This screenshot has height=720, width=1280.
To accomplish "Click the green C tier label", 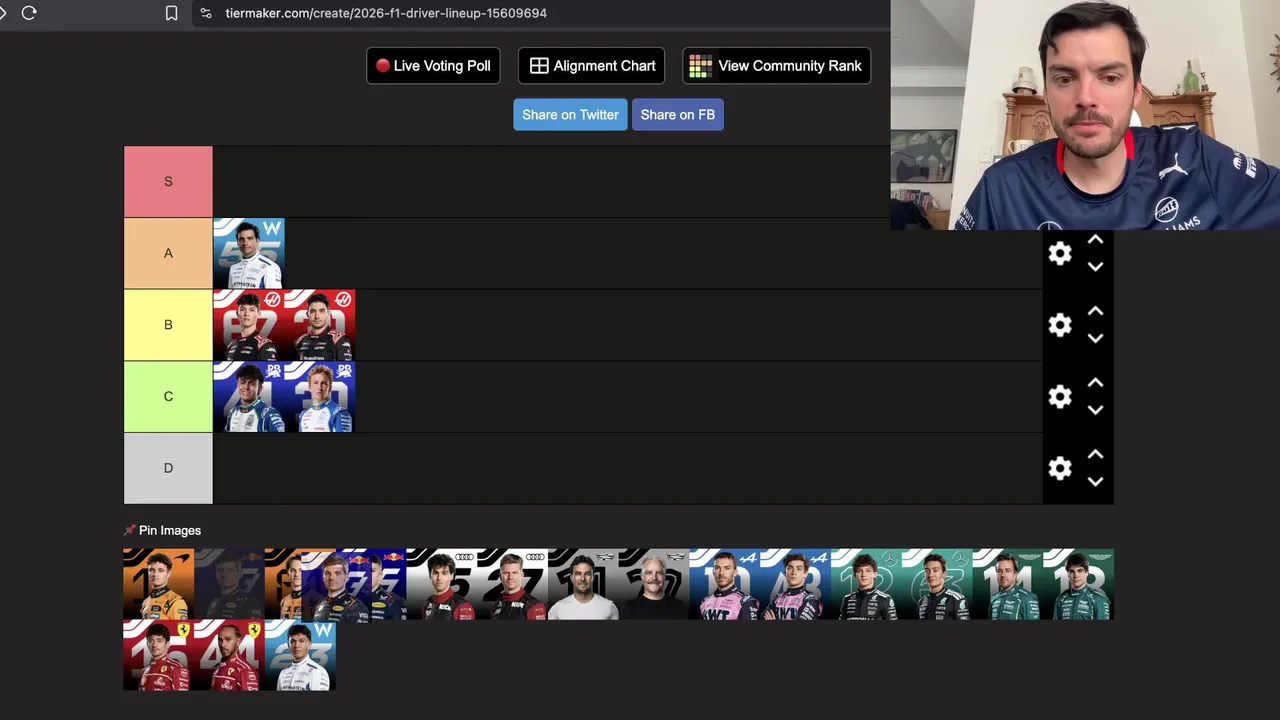I will coord(168,397).
